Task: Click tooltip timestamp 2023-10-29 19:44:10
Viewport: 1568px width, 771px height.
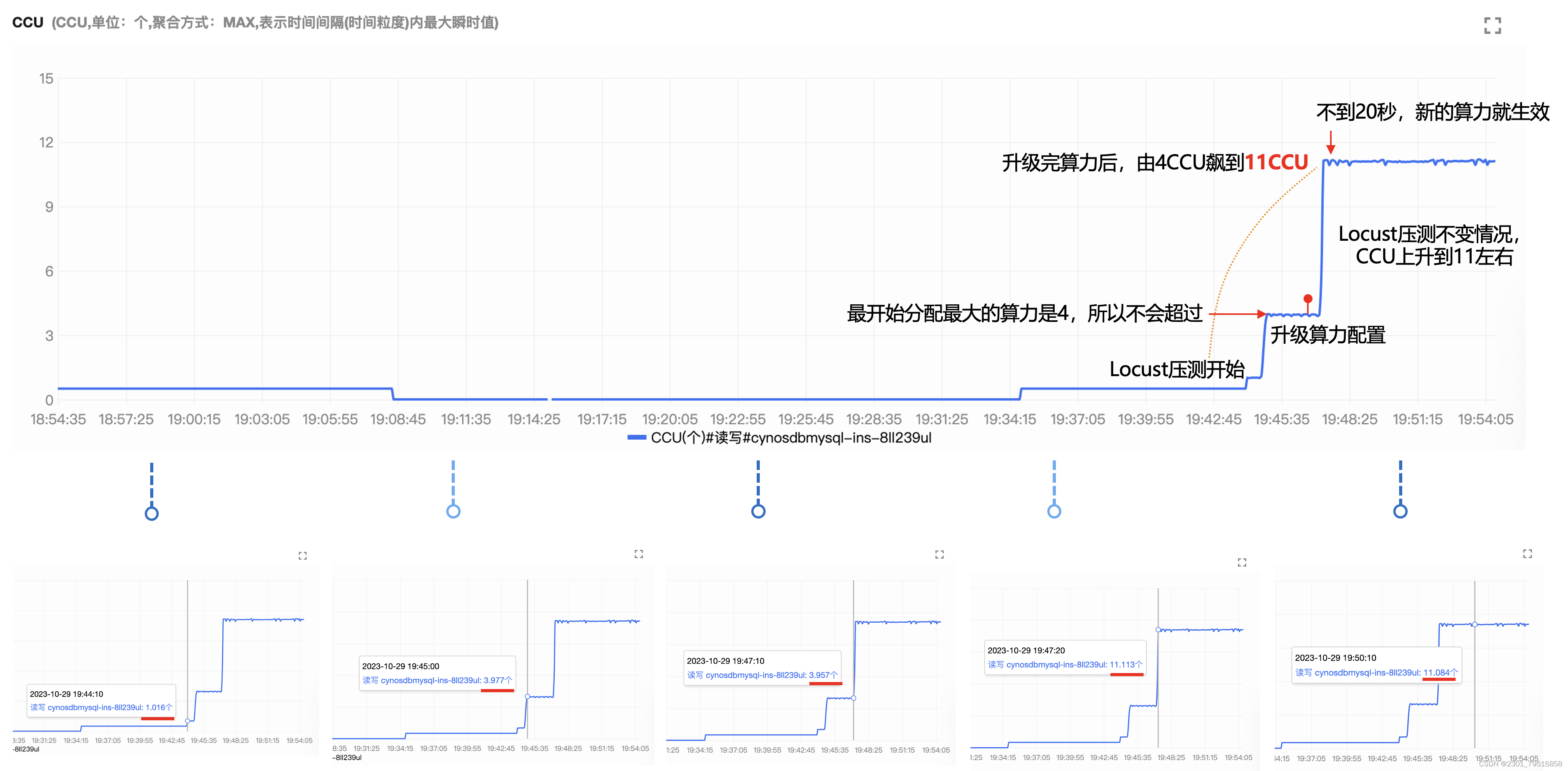Action: click(66, 694)
